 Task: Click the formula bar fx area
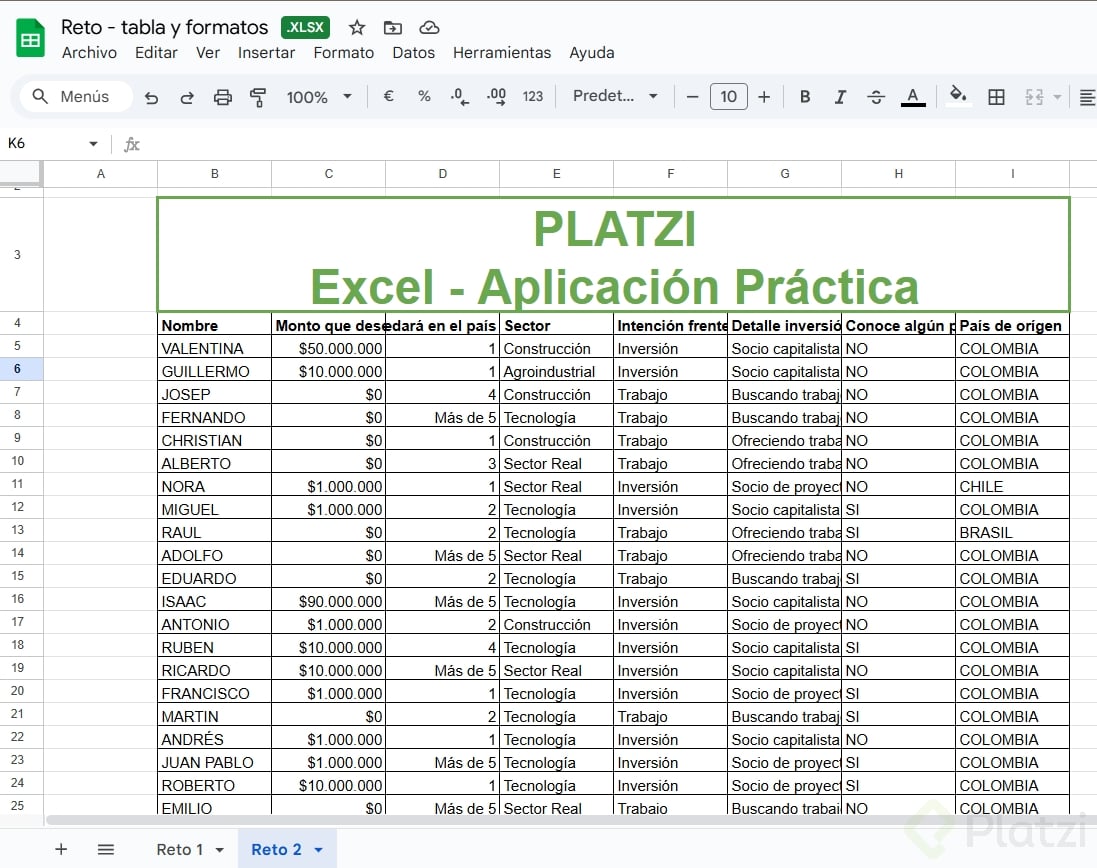point(132,144)
